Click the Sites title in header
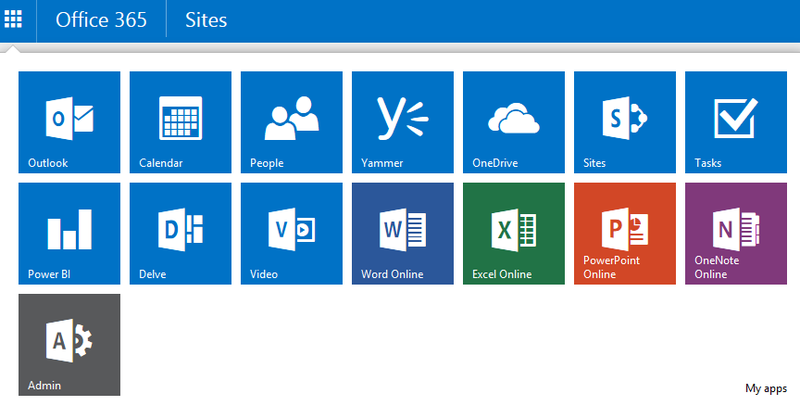This screenshot has width=800, height=406. point(206,20)
